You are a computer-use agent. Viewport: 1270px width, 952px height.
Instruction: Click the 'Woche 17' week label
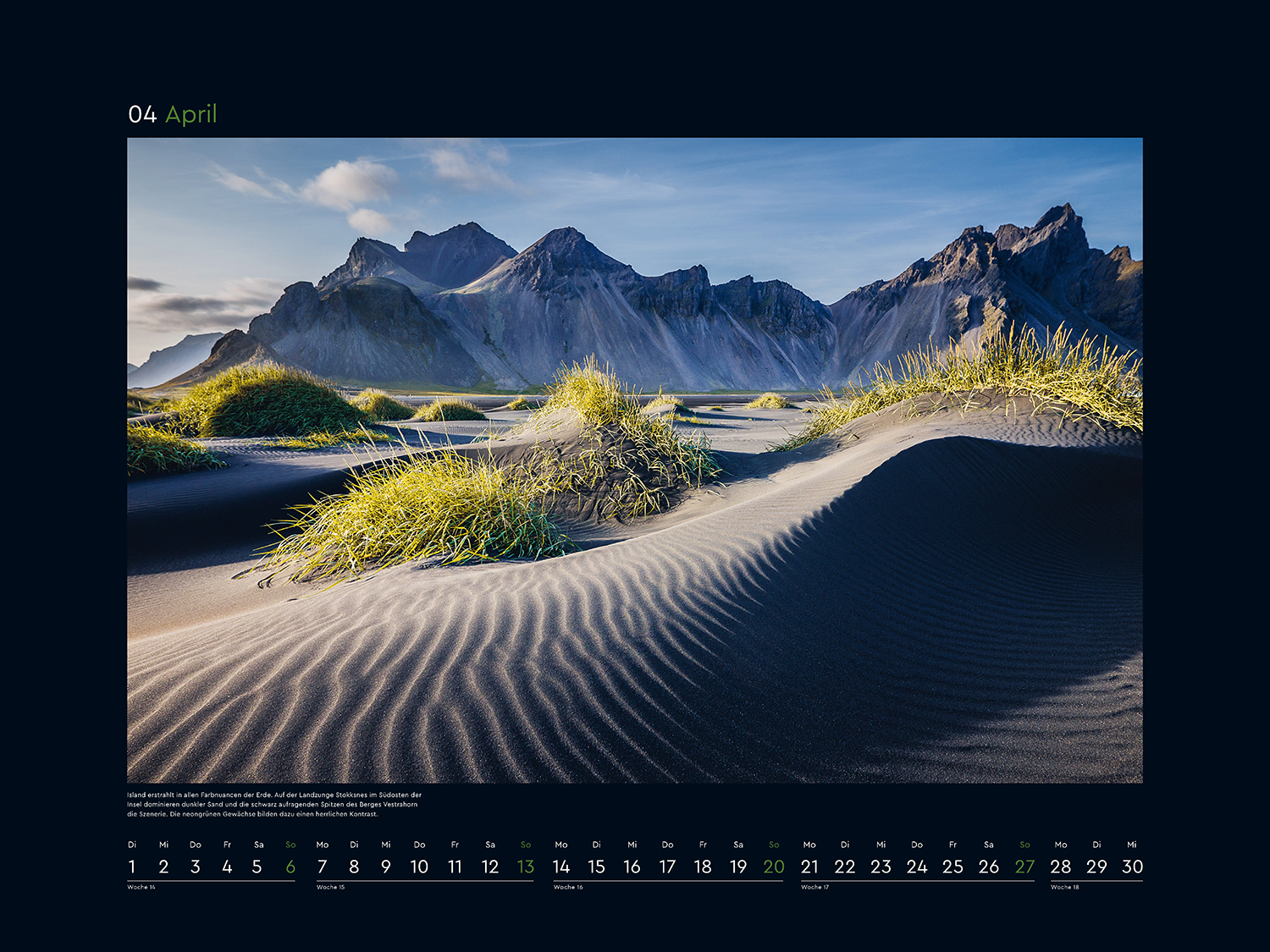click(814, 888)
